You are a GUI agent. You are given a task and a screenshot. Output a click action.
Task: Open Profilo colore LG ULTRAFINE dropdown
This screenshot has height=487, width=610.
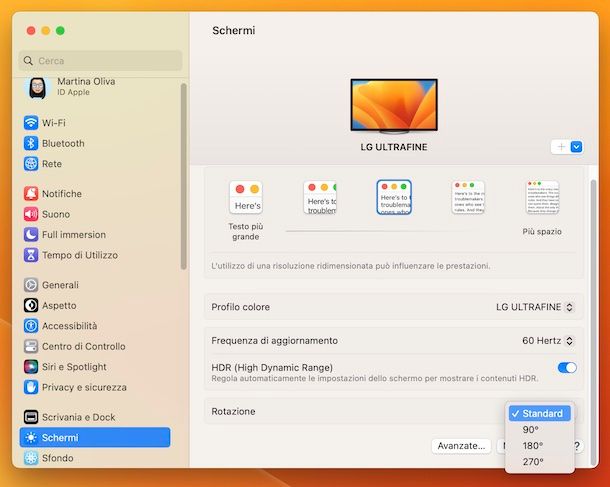point(535,307)
